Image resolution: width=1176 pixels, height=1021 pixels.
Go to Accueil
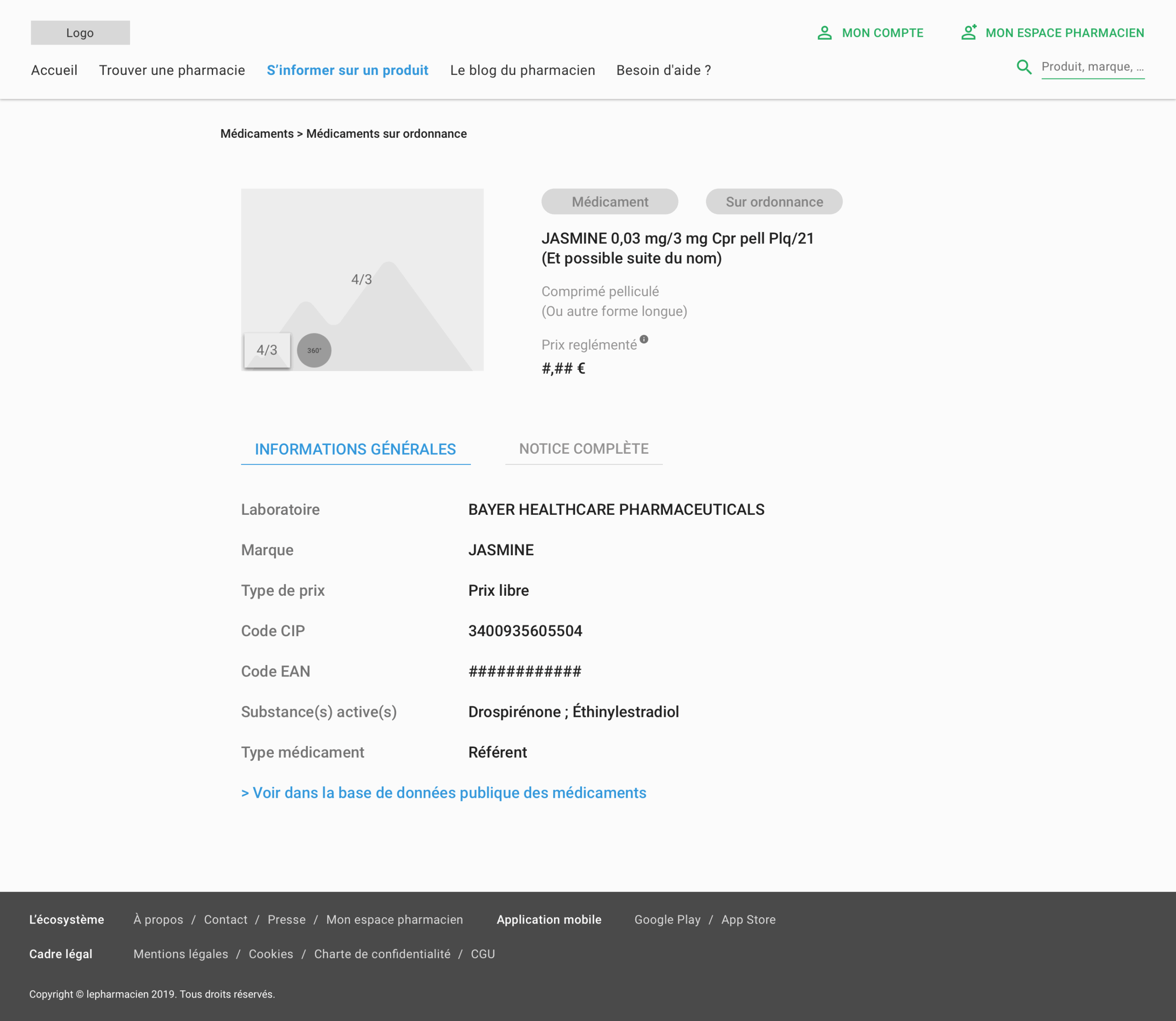click(x=54, y=70)
